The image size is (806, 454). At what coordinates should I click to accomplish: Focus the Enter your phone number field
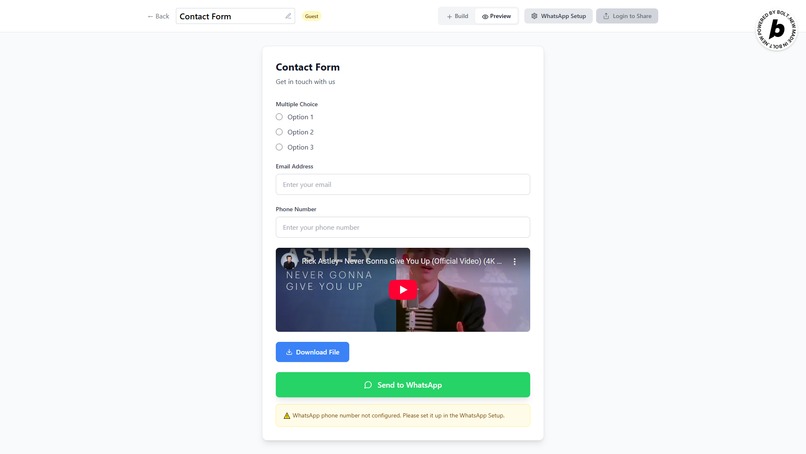click(402, 227)
